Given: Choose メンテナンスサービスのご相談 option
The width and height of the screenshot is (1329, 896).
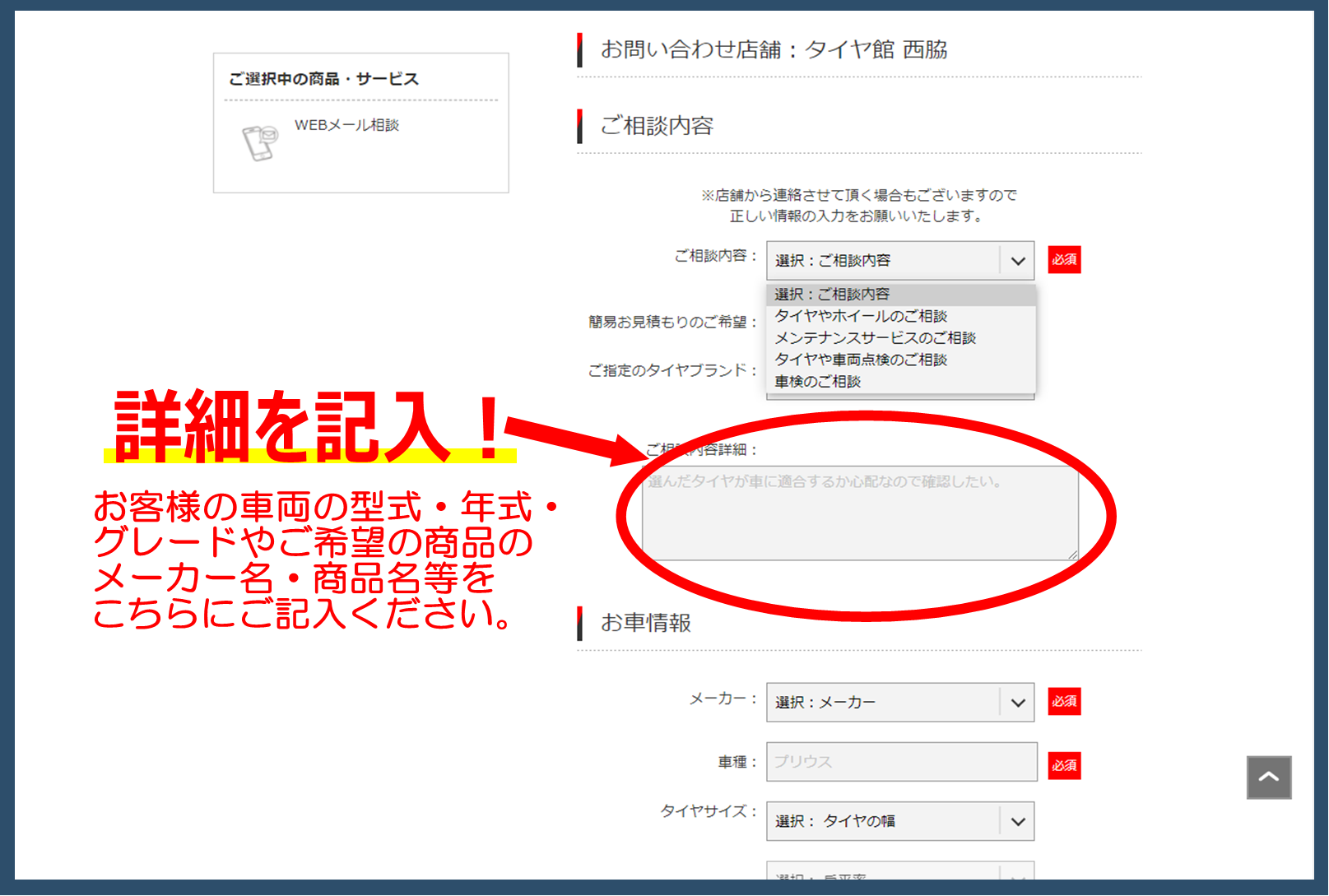Looking at the screenshot, I should pos(875,338).
